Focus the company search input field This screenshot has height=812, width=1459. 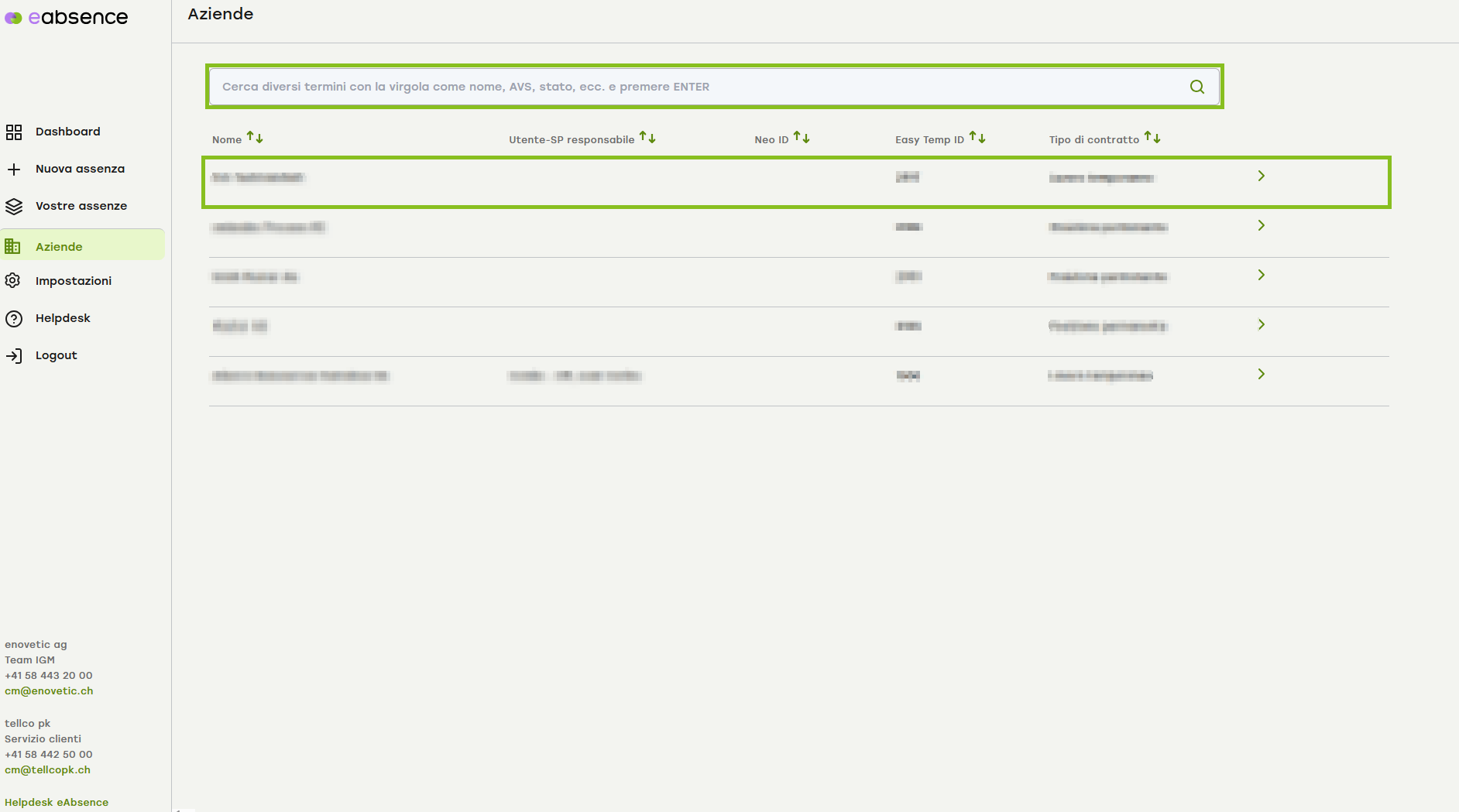click(697, 87)
